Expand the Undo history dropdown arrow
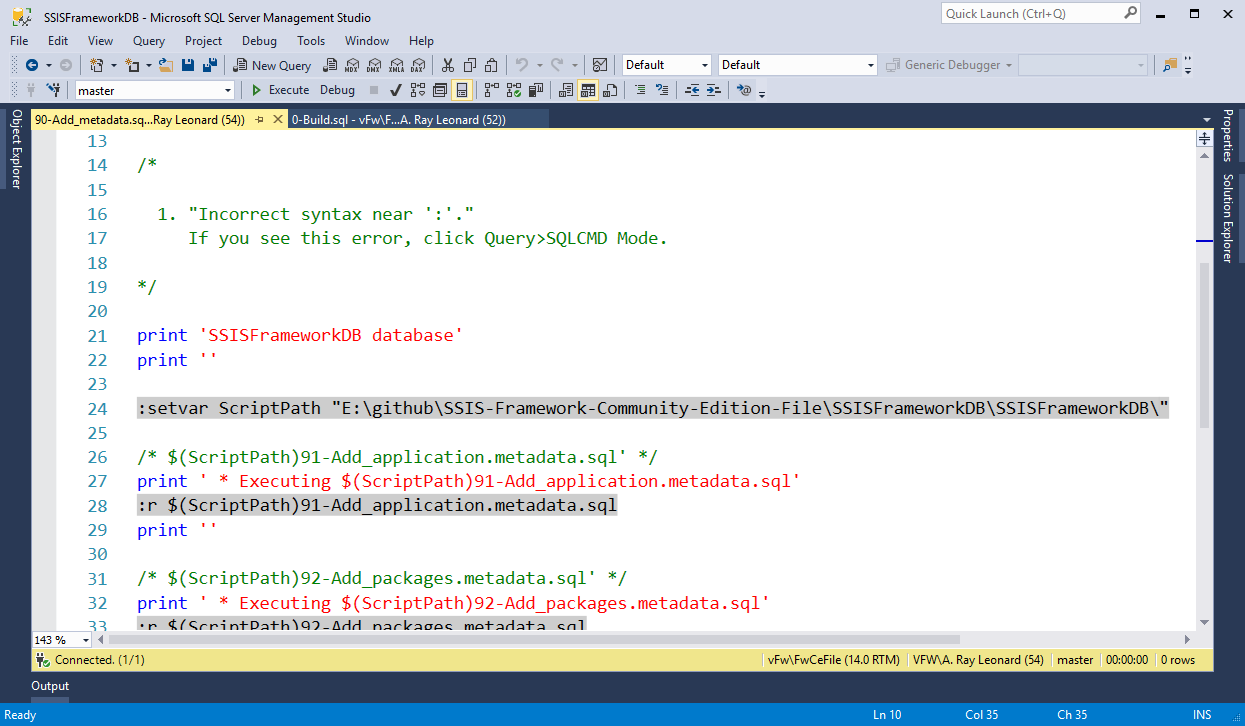This screenshot has height=726, width=1245. tap(540, 65)
